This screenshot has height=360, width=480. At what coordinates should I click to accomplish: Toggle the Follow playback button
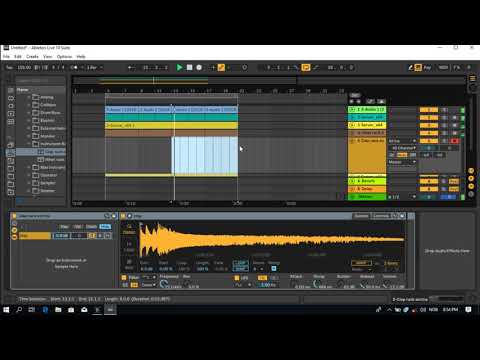click(x=132, y=68)
